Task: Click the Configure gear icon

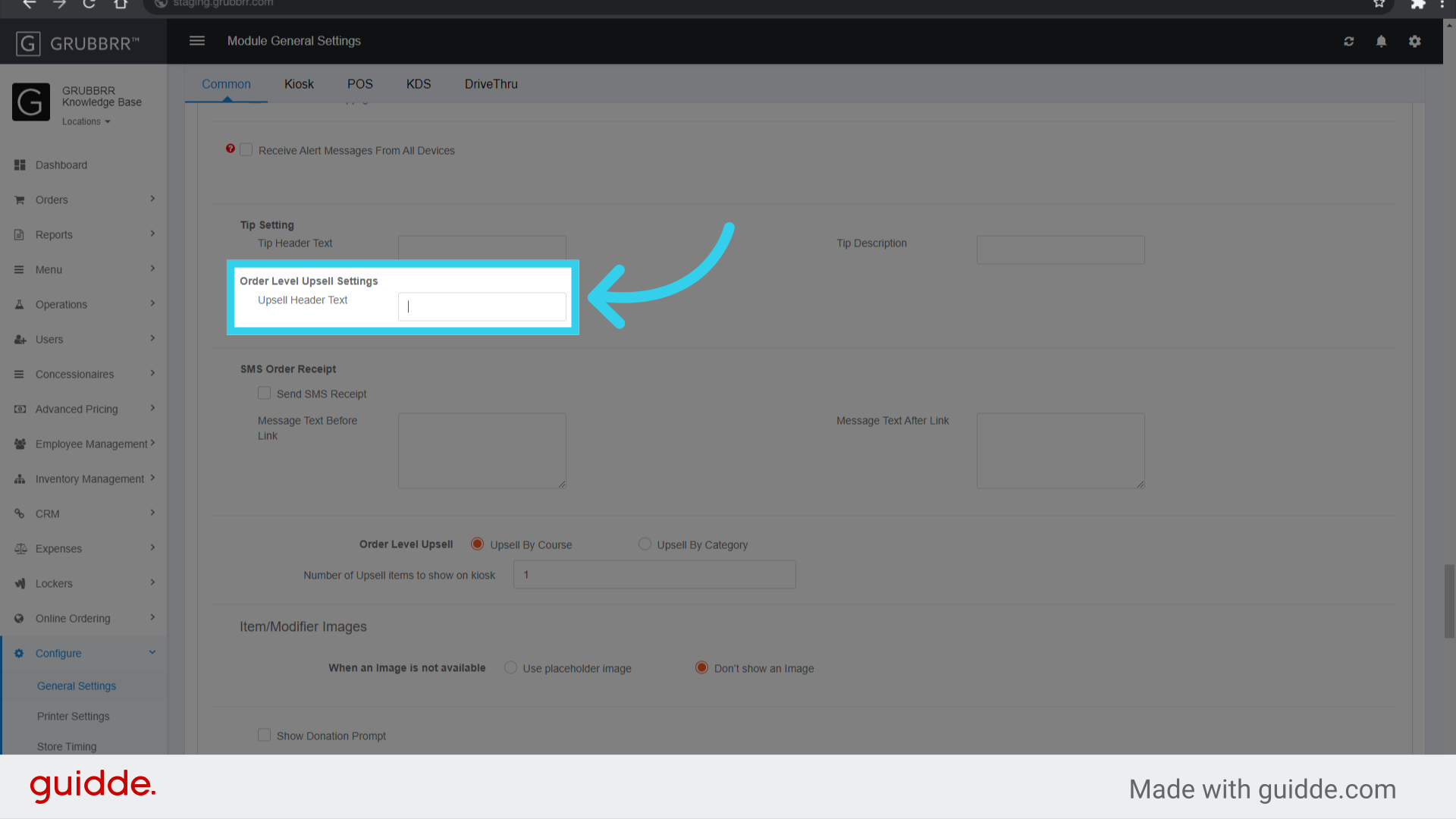Action: pos(20,654)
